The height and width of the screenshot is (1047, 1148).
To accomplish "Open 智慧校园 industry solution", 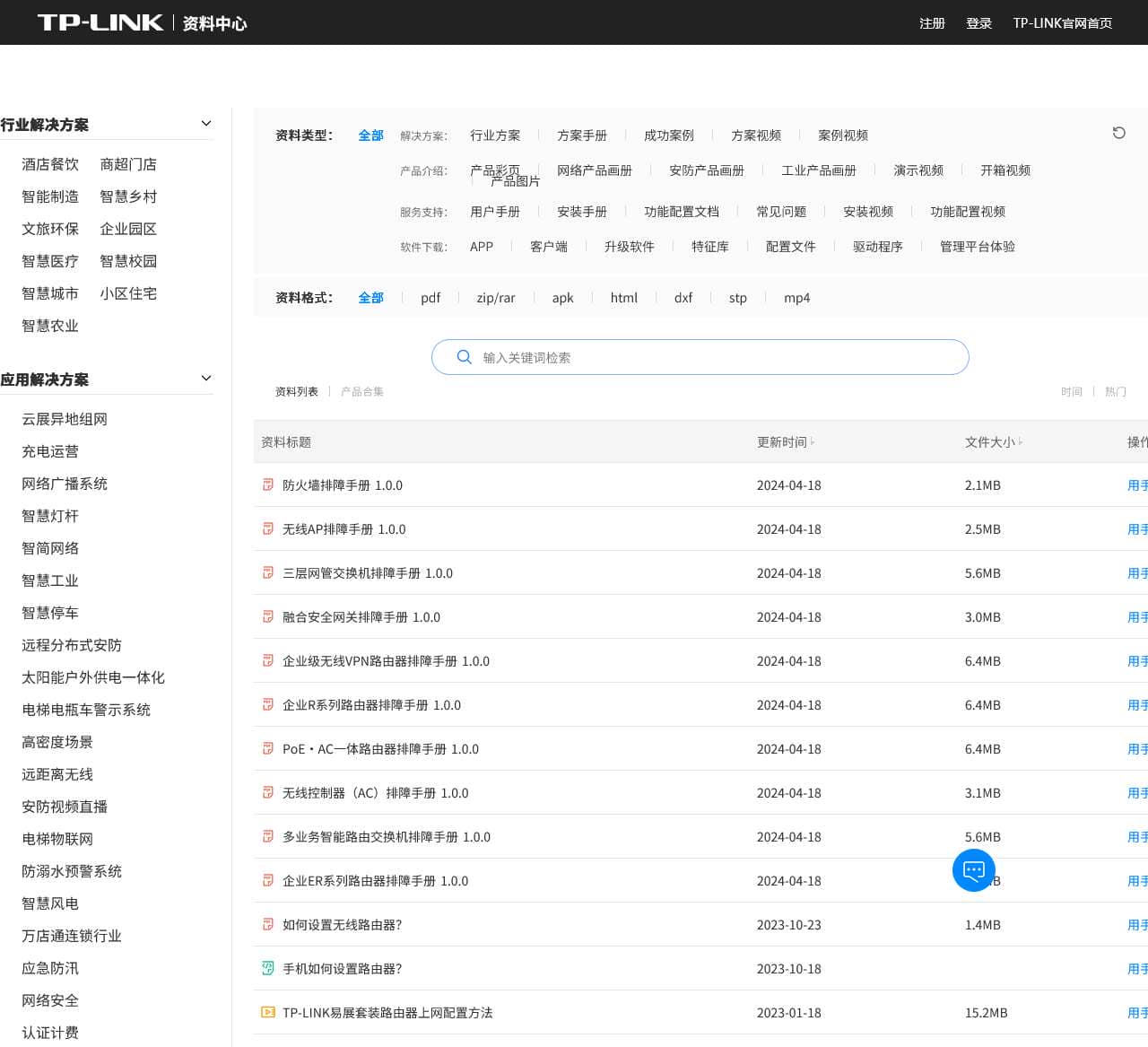I will coord(128,261).
